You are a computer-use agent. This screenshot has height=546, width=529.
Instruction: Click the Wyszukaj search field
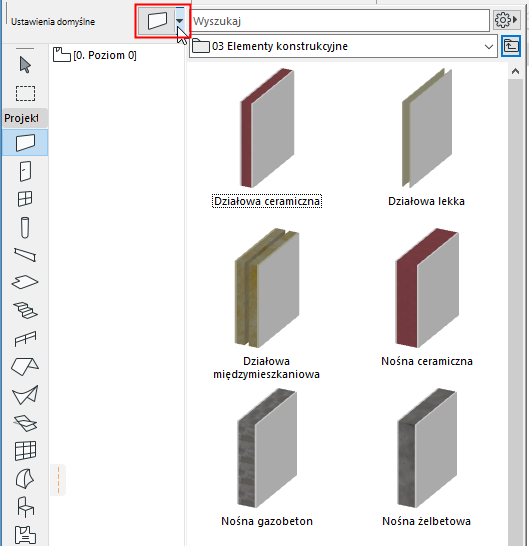pyautogui.click(x=340, y=21)
